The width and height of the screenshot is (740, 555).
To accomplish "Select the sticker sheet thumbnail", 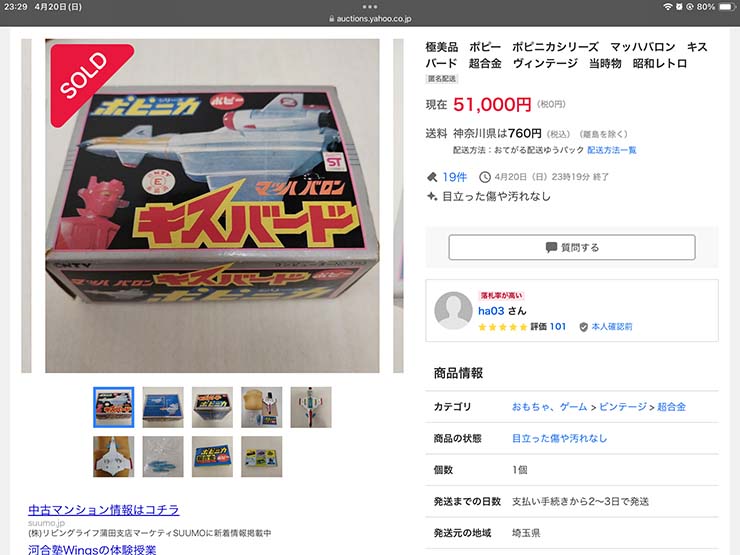I will tap(261, 456).
